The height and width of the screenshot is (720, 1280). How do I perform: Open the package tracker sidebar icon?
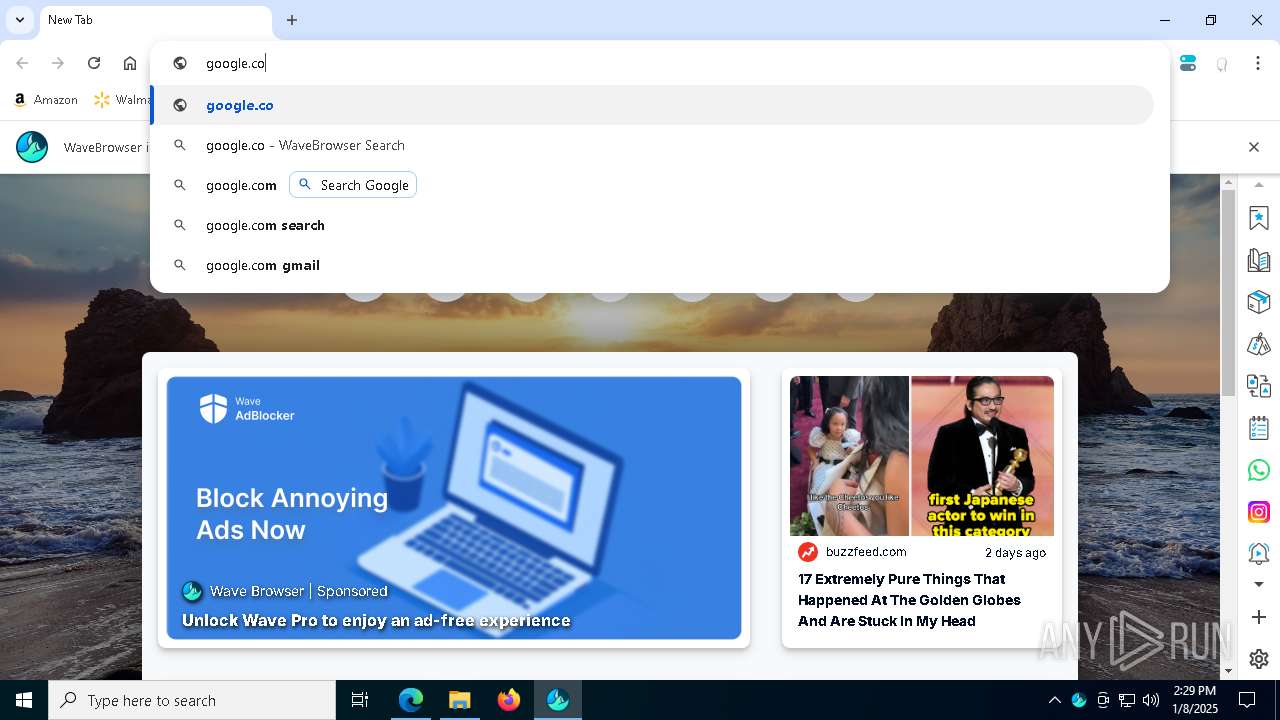[x=1259, y=302]
